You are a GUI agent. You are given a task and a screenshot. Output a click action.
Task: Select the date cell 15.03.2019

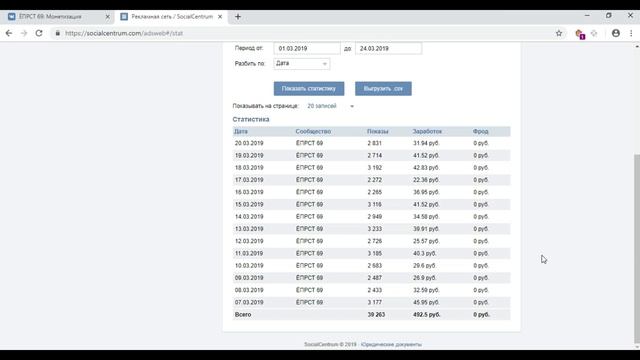249,204
